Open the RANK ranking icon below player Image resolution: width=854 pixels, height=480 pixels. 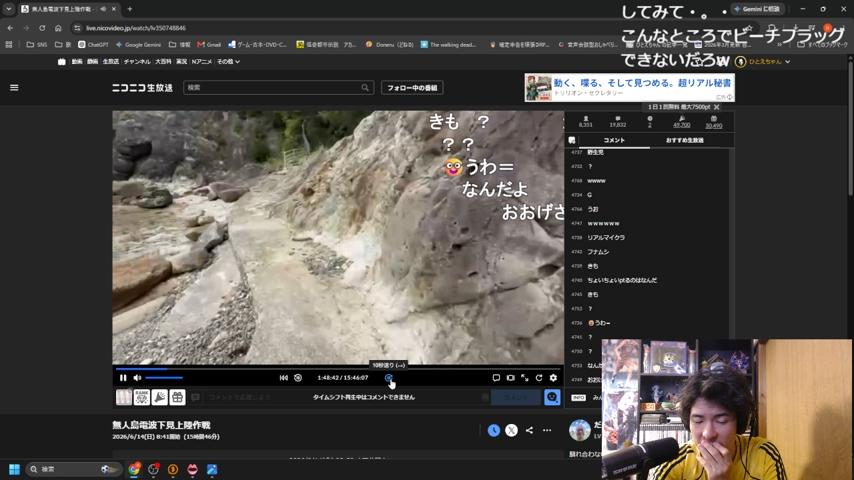point(142,397)
